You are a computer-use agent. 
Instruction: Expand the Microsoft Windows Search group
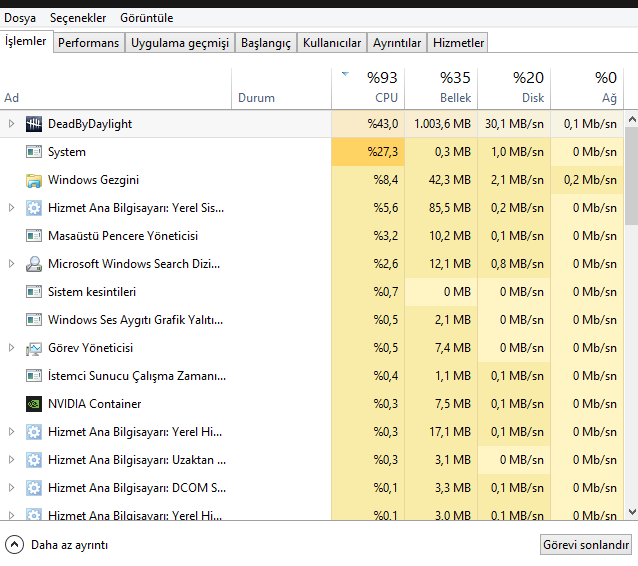11,264
